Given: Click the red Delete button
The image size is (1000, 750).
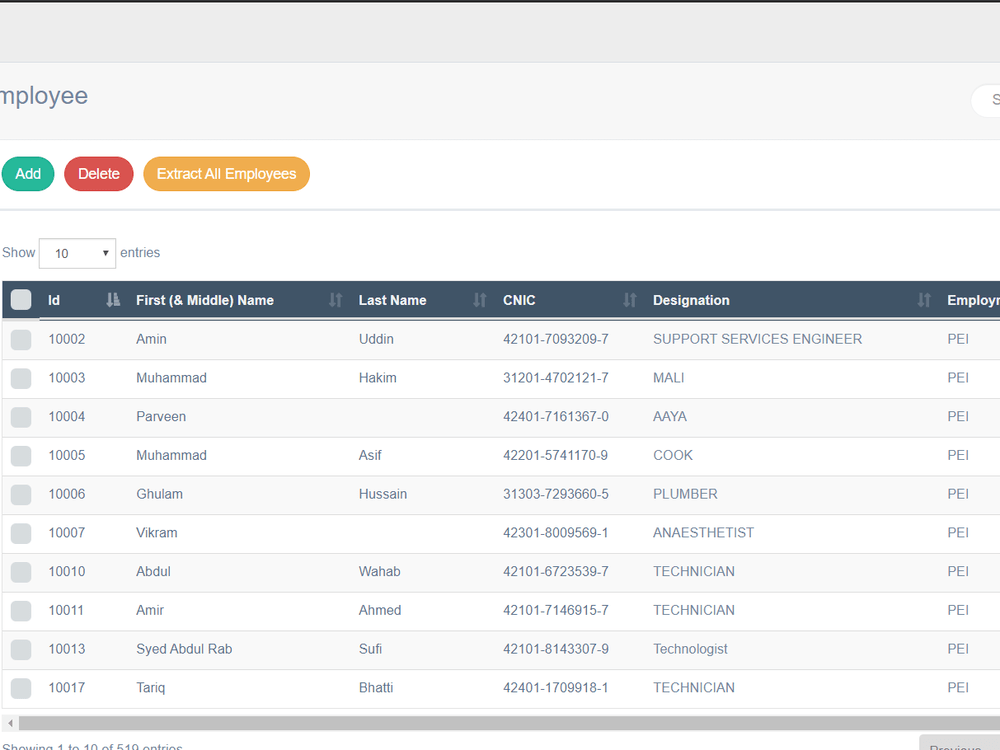Looking at the screenshot, I should pos(99,174).
